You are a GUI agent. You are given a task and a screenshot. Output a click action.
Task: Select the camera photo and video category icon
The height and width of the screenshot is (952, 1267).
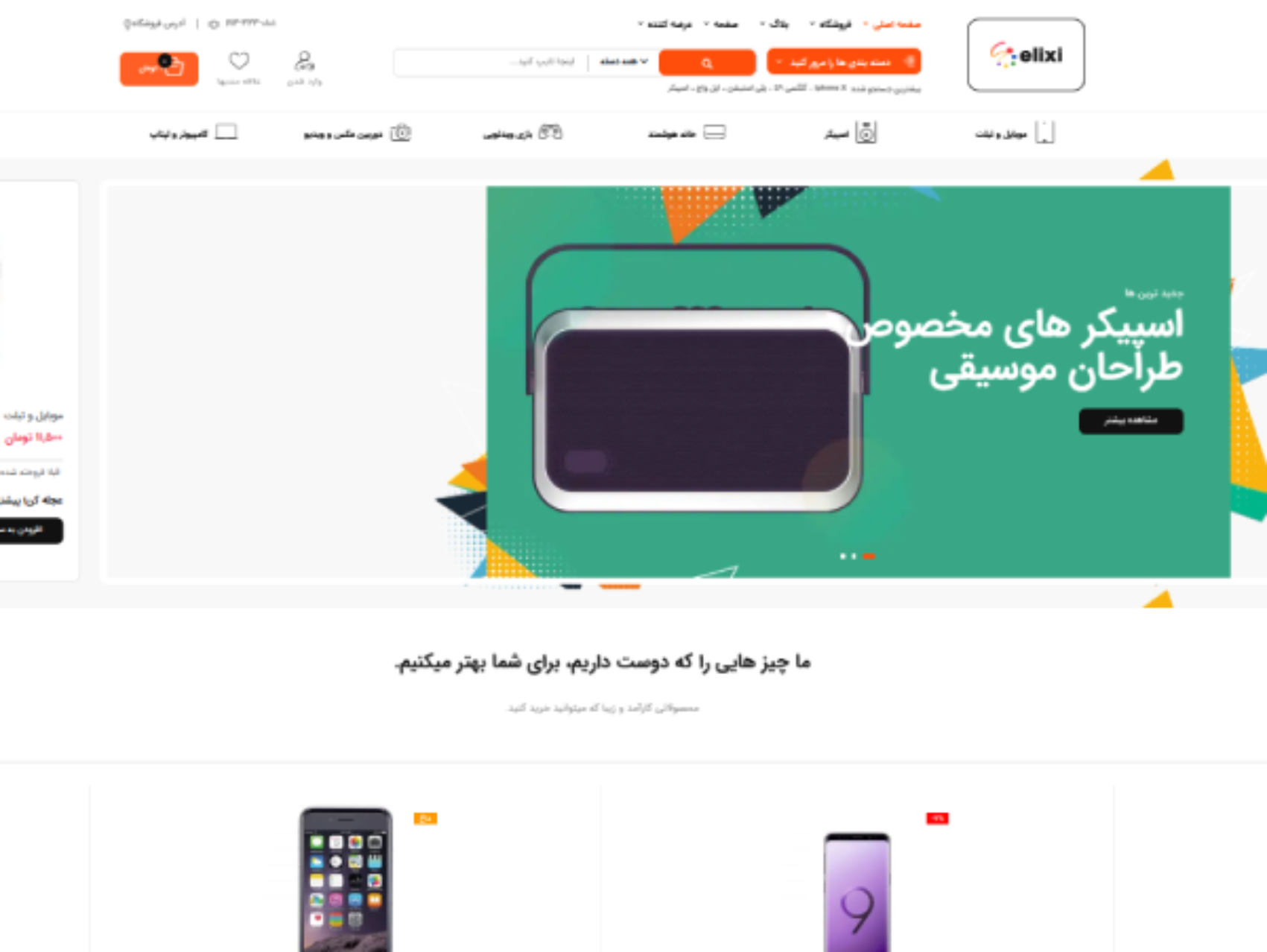click(401, 133)
